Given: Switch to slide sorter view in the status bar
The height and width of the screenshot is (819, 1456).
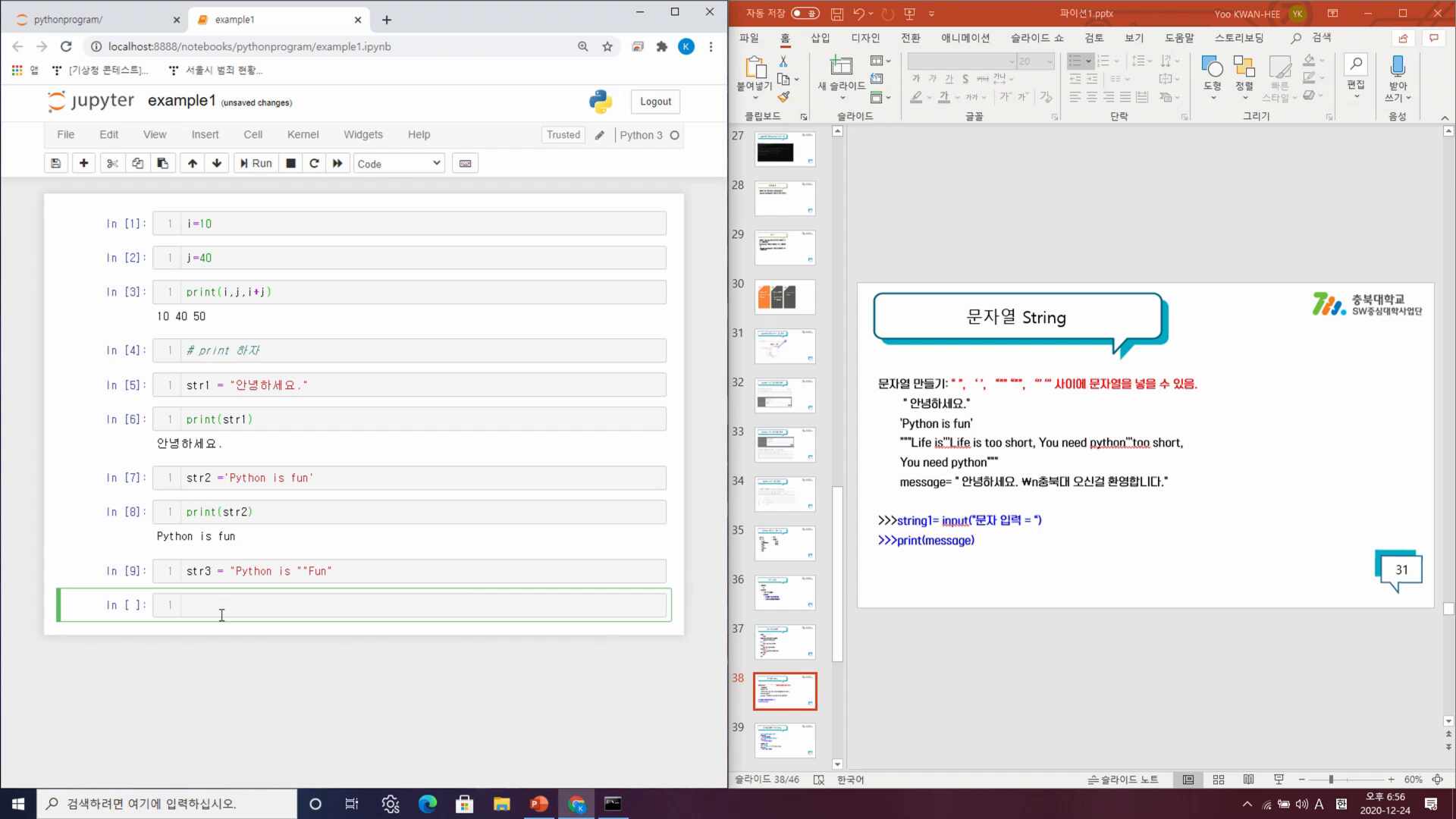Looking at the screenshot, I should [x=1219, y=780].
